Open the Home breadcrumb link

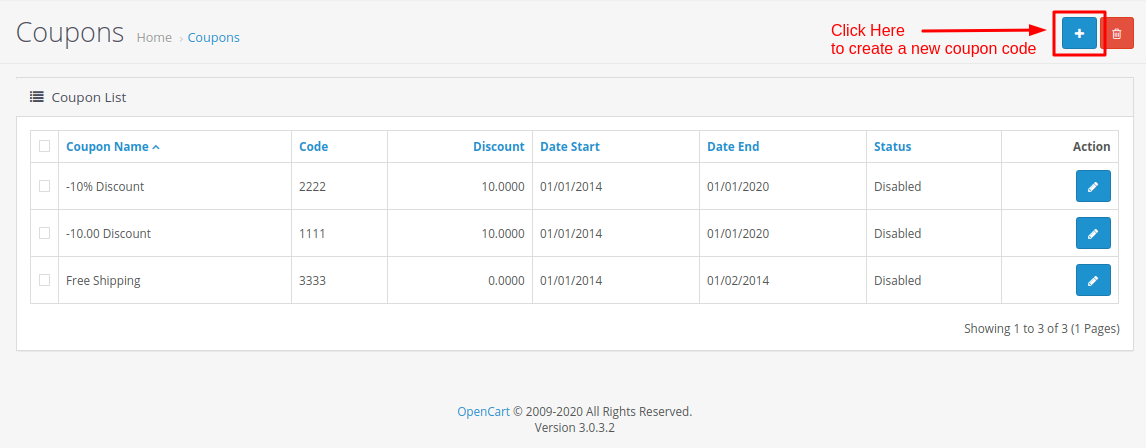(x=154, y=37)
